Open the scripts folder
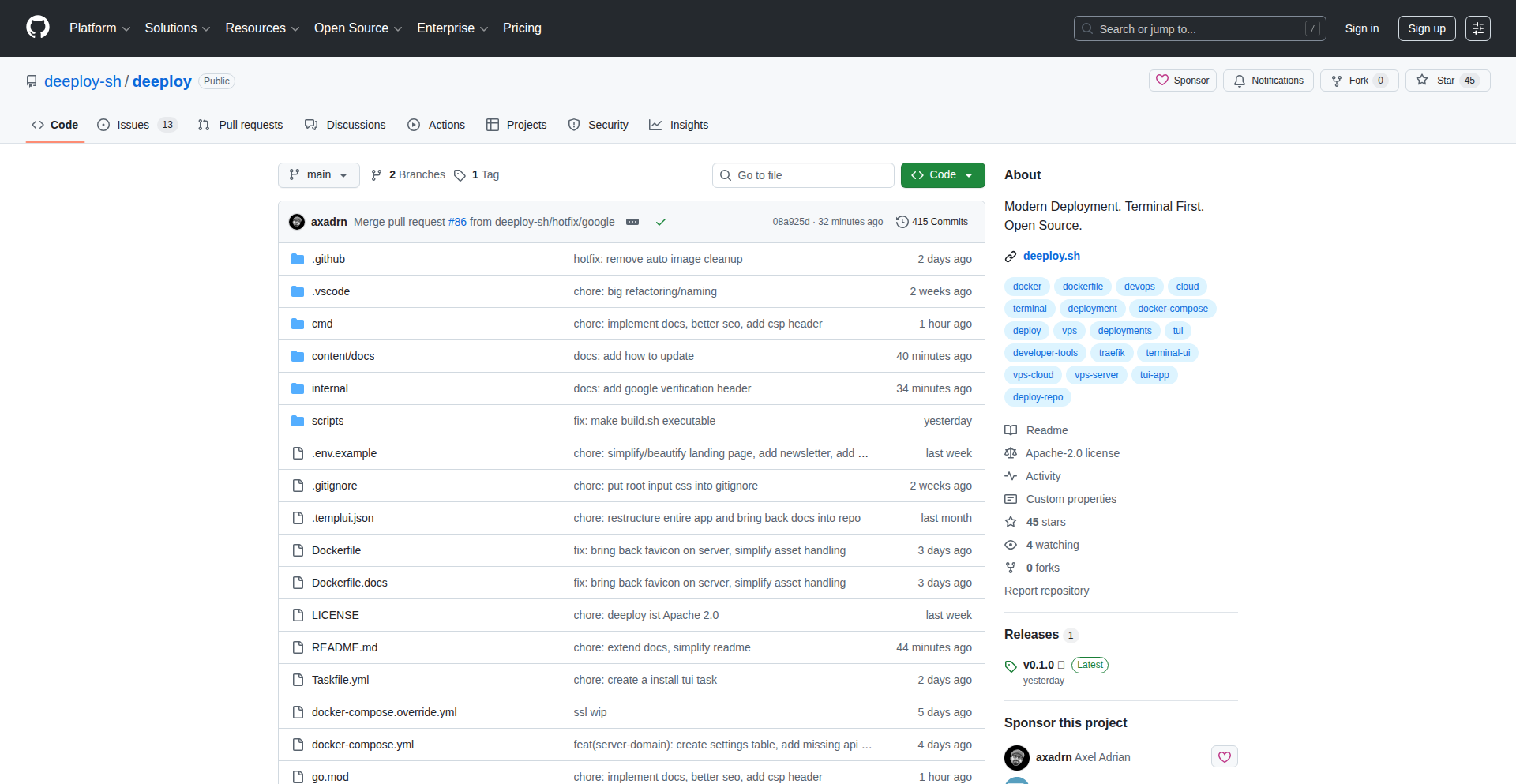The image size is (1516, 784). [x=328, y=421]
